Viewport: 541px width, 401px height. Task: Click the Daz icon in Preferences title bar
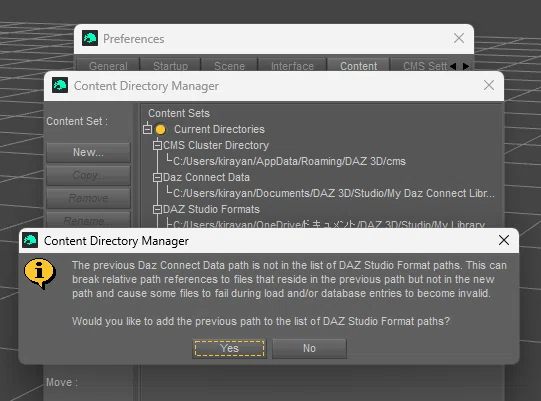click(x=90, y=38)
